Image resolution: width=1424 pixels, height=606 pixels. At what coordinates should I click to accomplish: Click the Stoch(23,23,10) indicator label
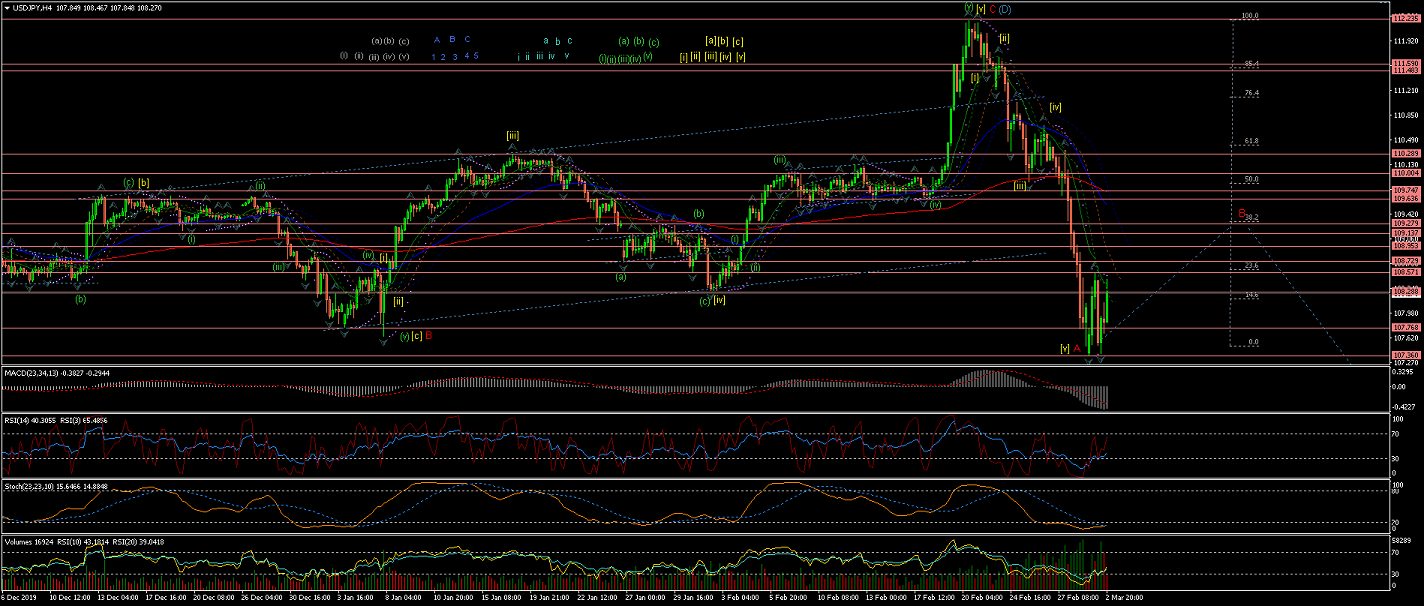point(30,484)
